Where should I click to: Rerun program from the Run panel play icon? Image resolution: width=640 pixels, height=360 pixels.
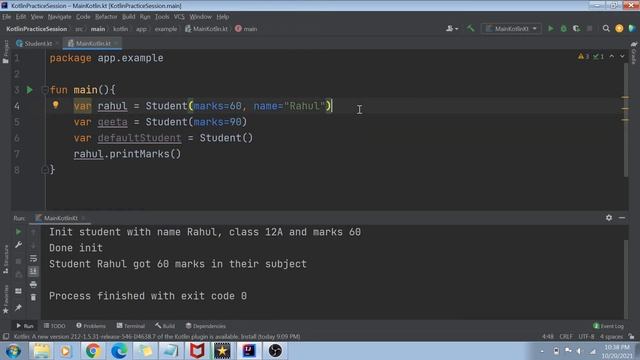coord(18,231)
